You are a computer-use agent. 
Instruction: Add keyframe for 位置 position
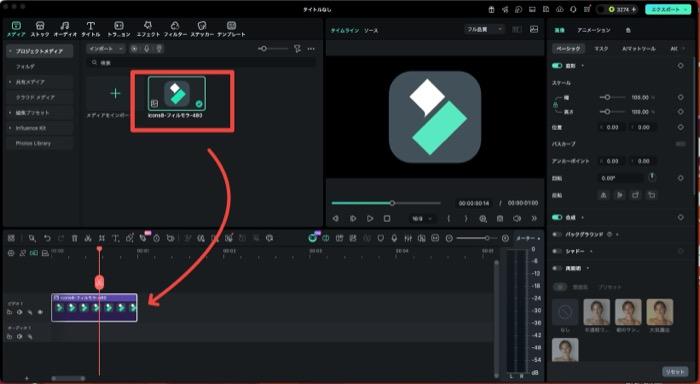tap(680, 127)
